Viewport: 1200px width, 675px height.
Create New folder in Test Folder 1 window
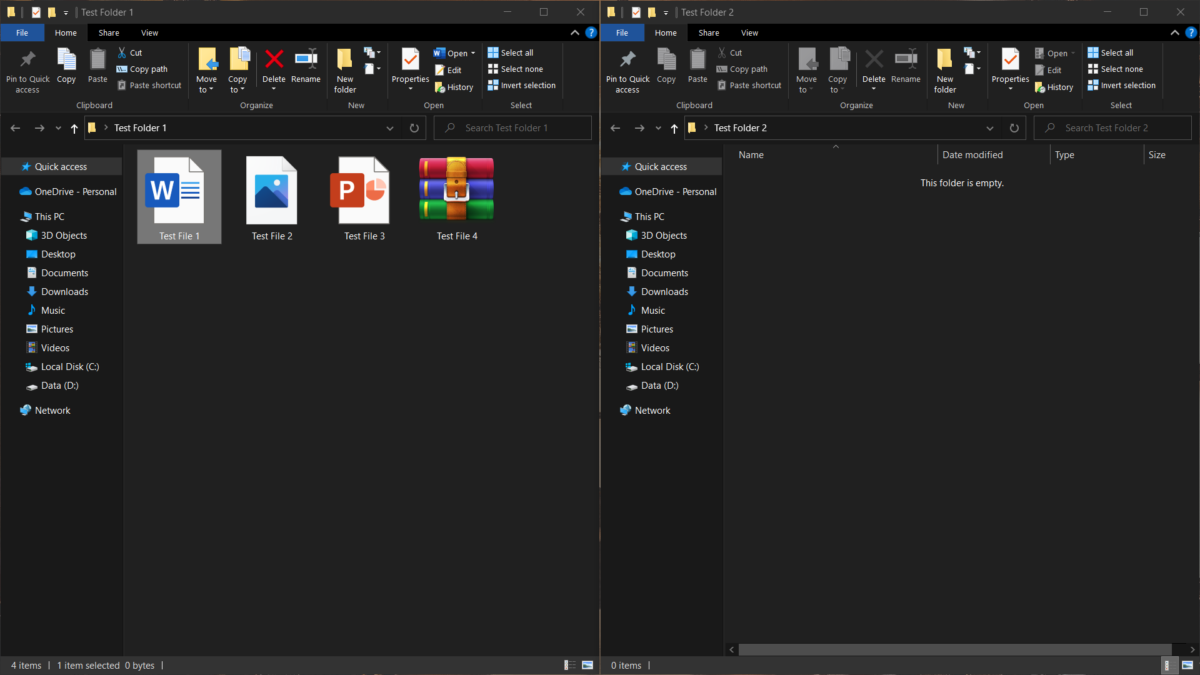345,70
